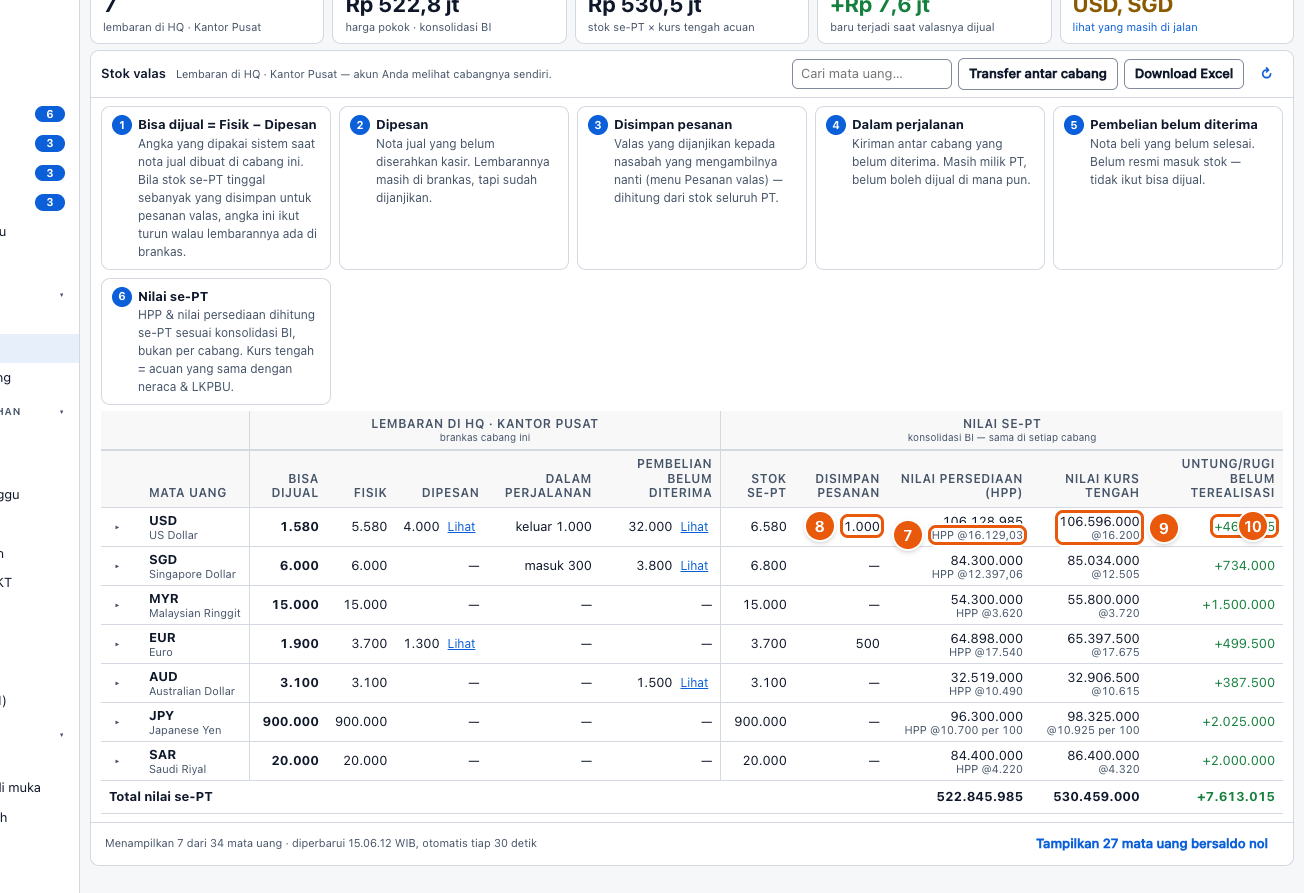Select the 'Dalam perjalanan' info card heading
Image resolution: width=1304 pixels, height=893 pixels.
point(908,125)
